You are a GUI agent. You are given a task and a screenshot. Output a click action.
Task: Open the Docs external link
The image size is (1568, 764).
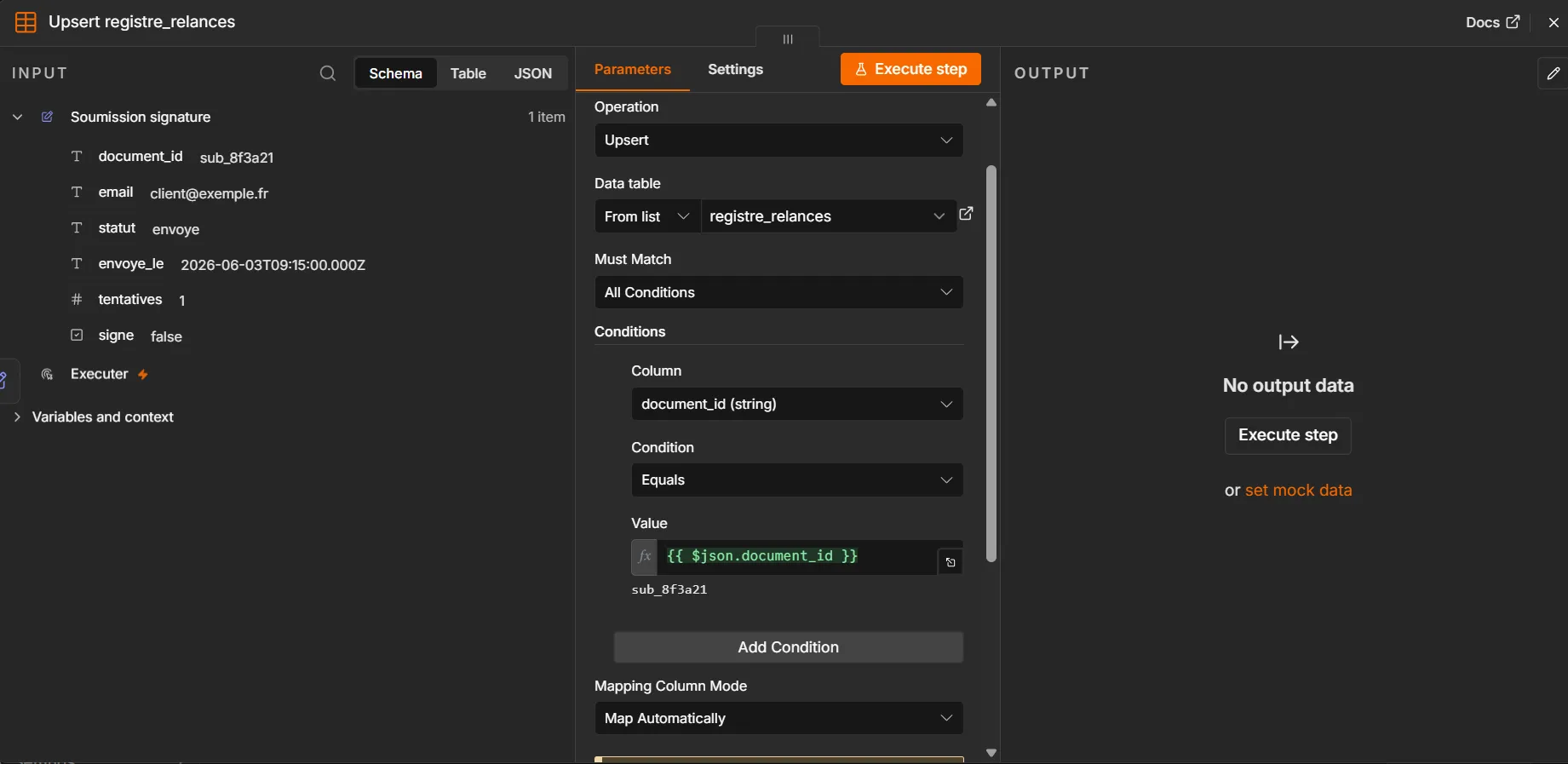click(1492, 22)
